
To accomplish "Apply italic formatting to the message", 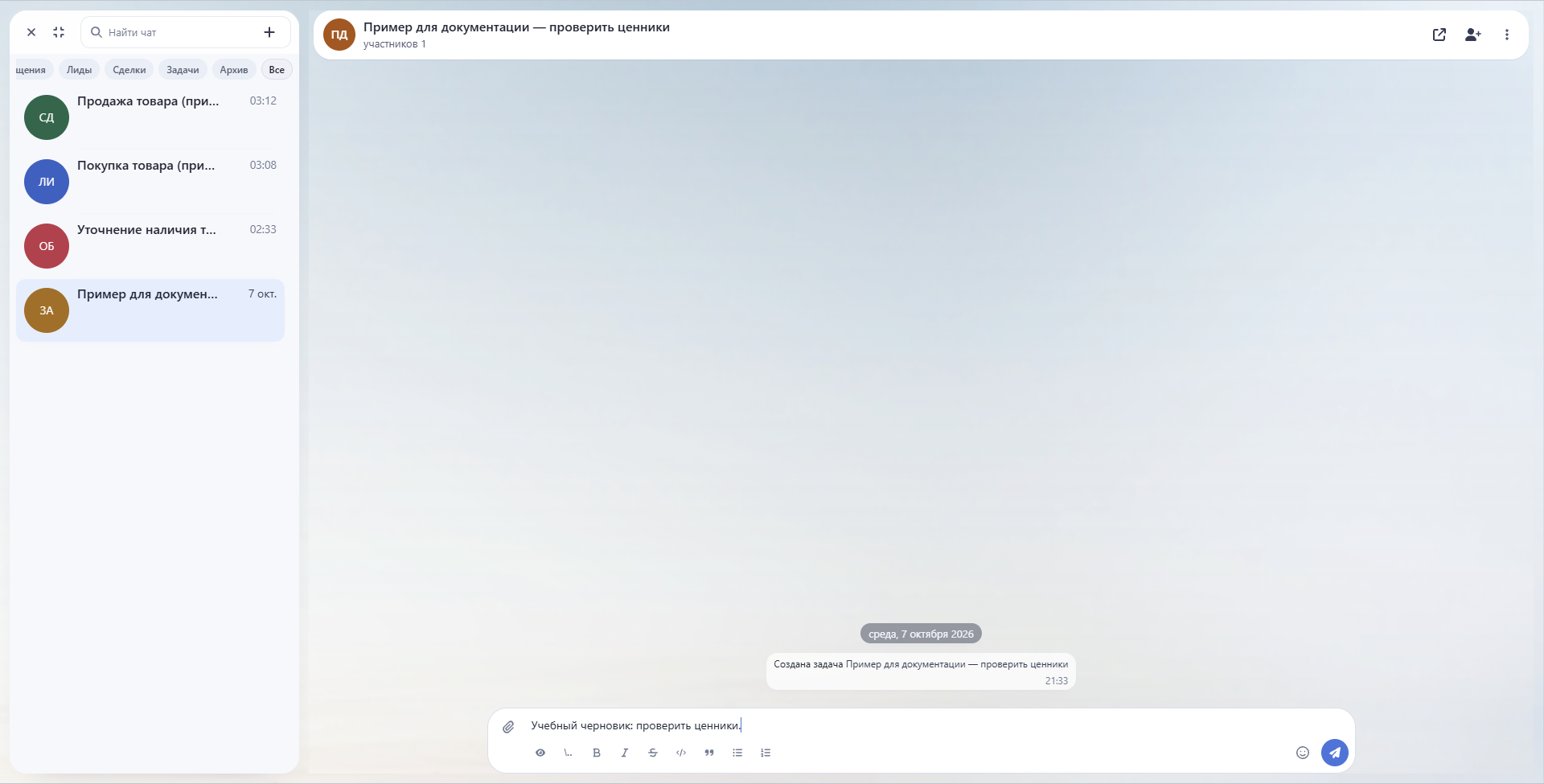I will 625,753.
